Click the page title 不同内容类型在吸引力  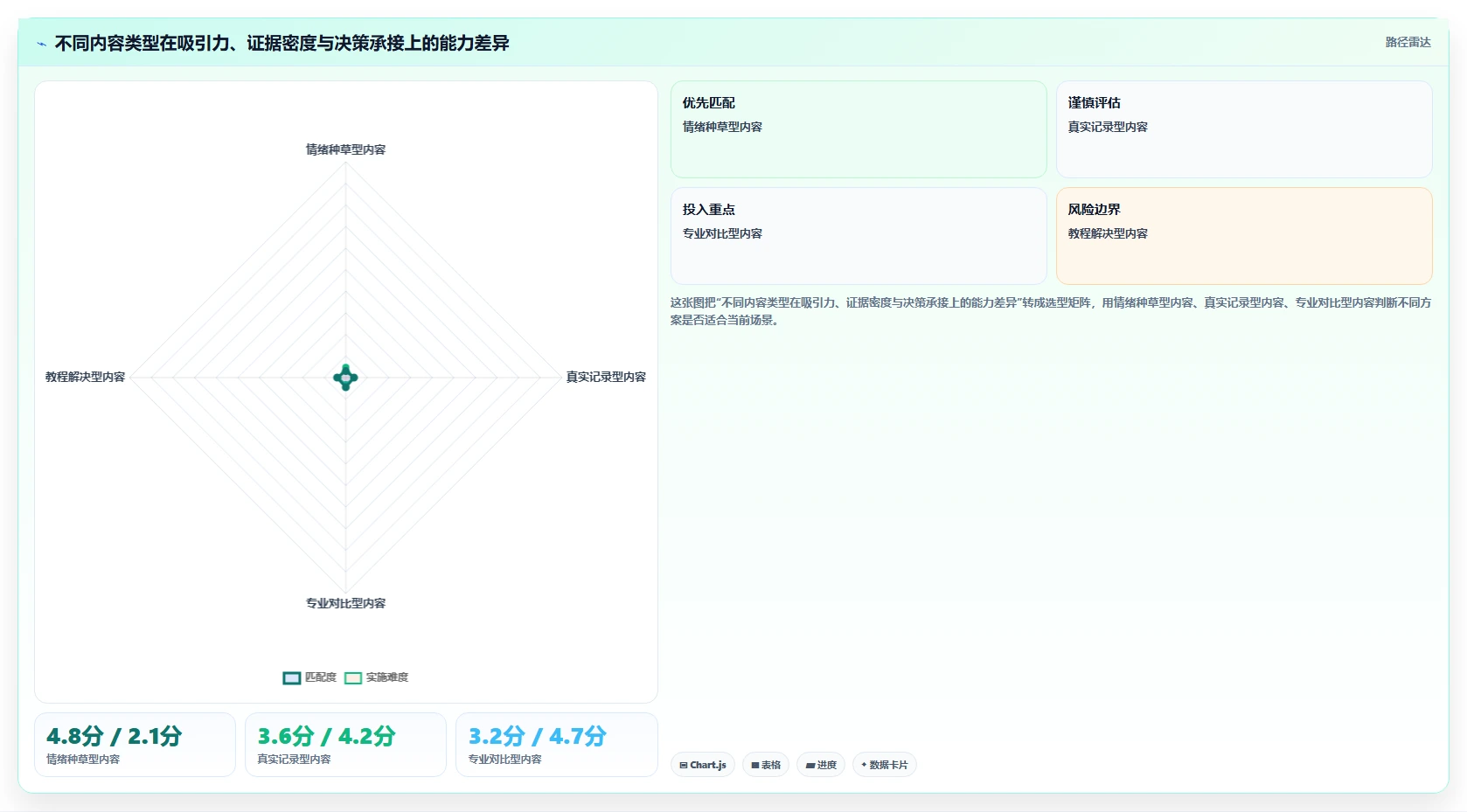(282, 43)
